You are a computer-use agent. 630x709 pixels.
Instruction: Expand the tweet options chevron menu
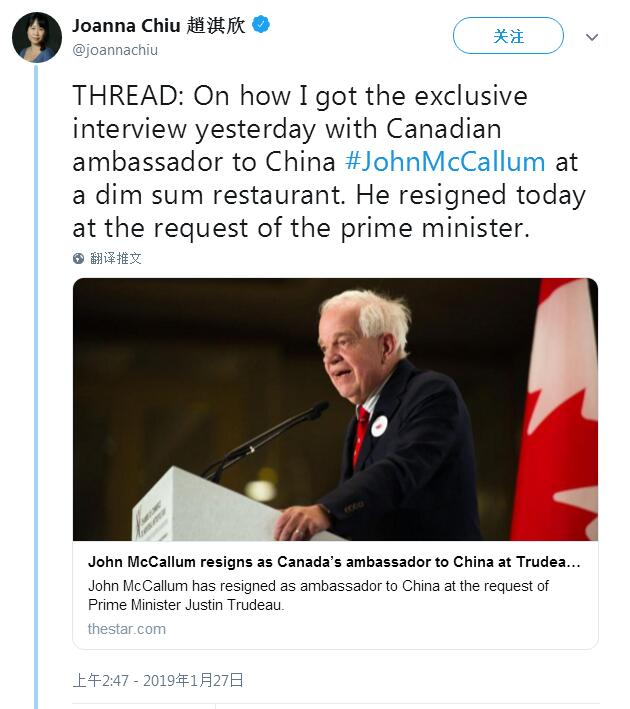(592, 37)
